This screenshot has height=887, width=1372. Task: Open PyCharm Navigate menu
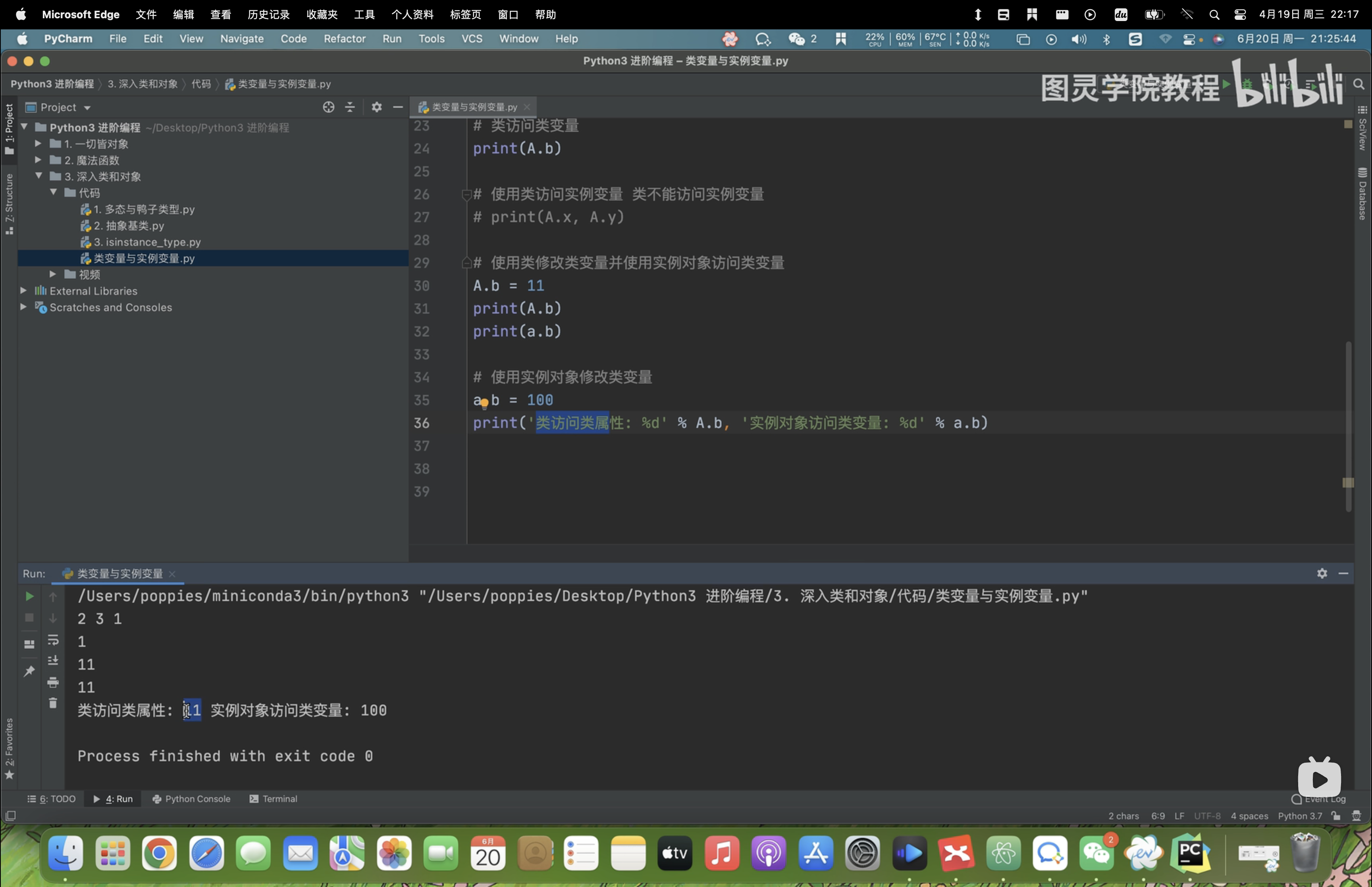[242, 39]
